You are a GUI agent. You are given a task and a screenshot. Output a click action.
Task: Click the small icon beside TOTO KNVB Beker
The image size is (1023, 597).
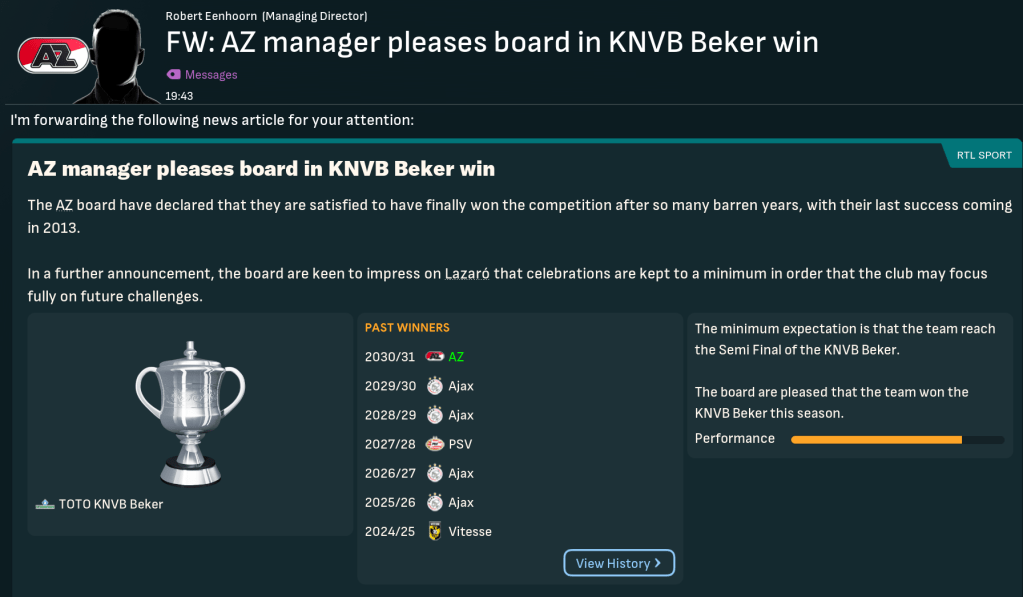44,504
